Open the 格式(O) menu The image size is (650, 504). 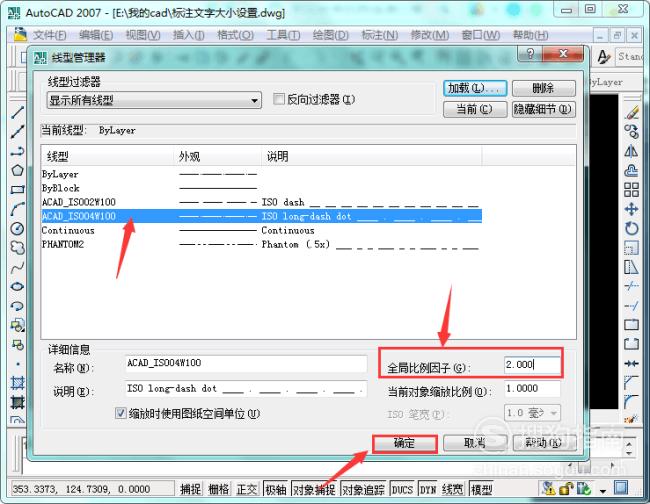click(x=235, y=35)
